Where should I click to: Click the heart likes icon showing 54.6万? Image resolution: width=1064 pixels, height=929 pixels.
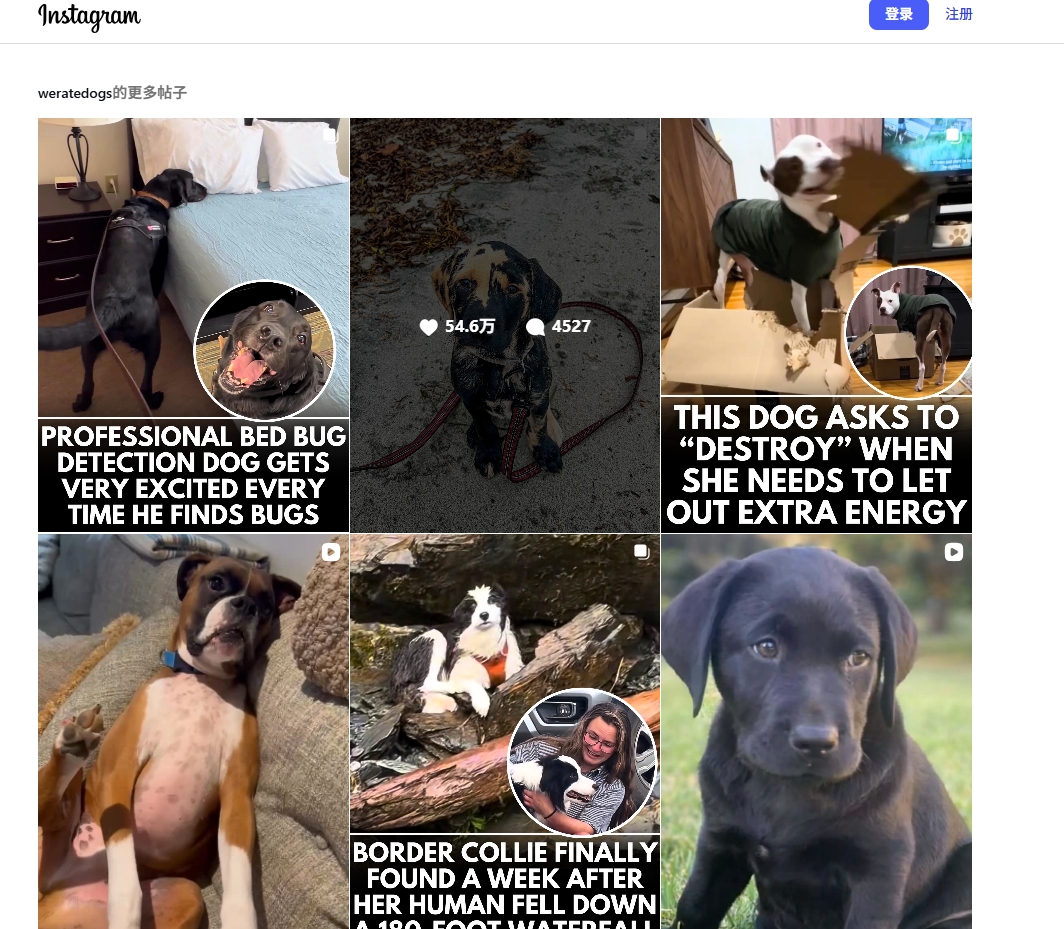pos(428,327)
